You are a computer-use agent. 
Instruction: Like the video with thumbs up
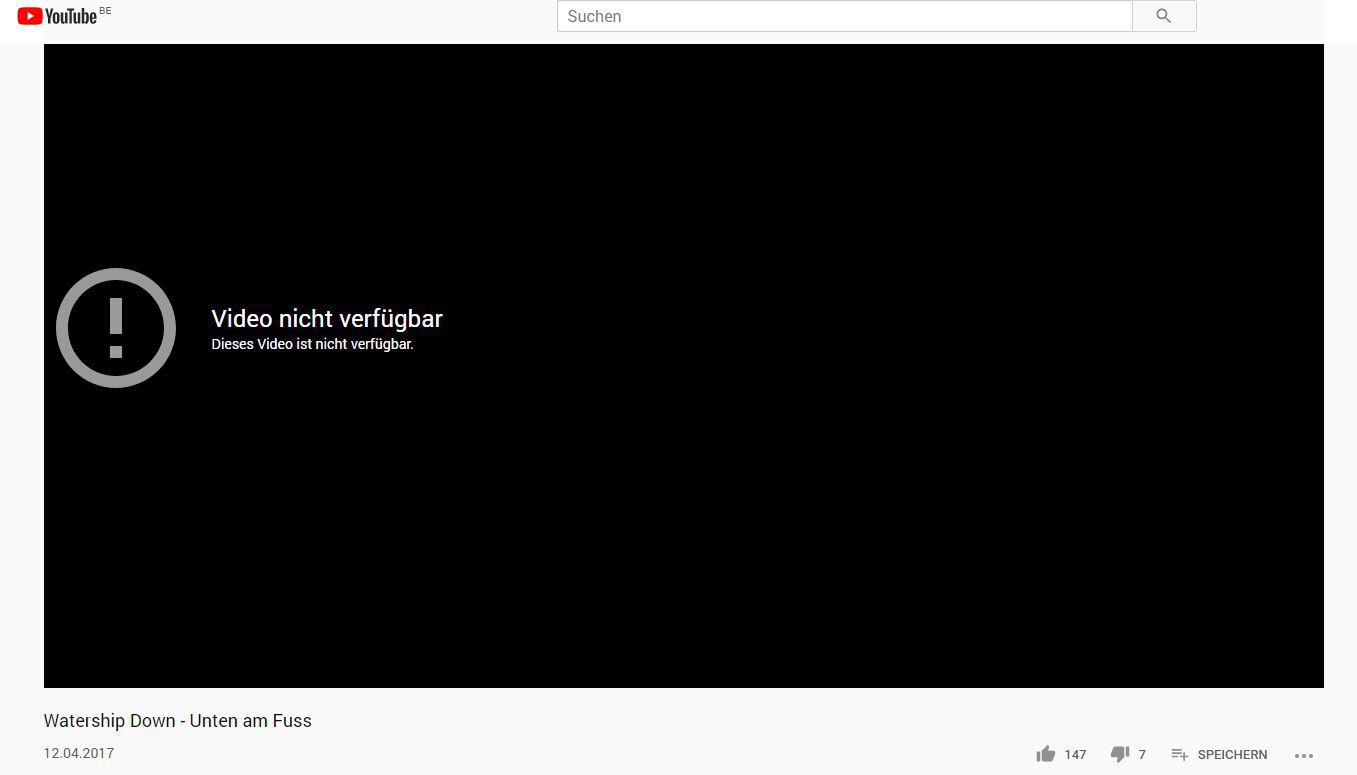point(1046,754)
